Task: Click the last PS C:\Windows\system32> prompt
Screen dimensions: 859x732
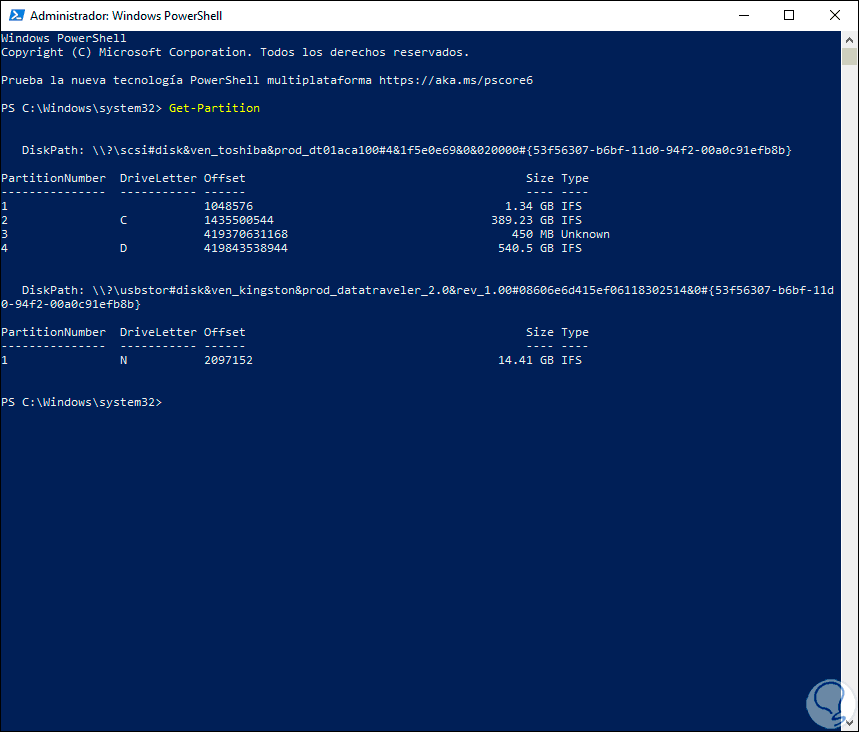Action: click(82, 402)
